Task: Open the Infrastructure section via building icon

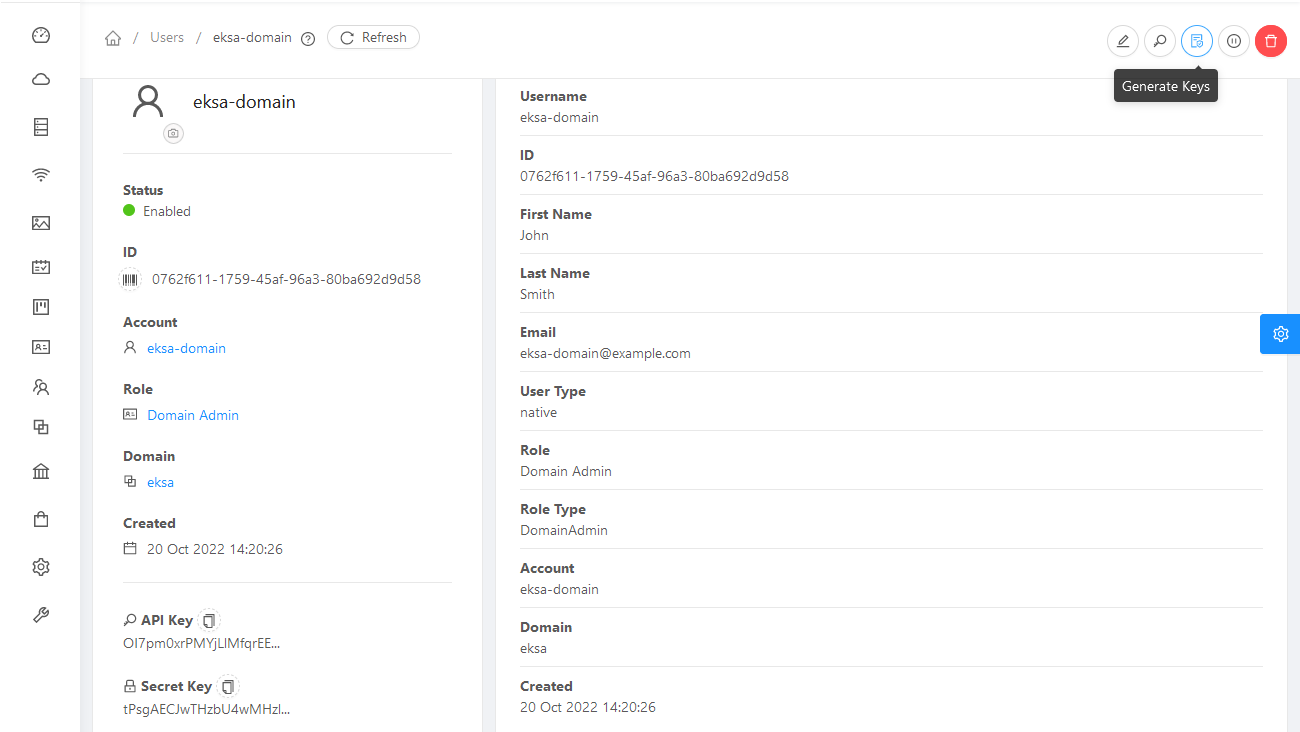Action: (40, 470)
